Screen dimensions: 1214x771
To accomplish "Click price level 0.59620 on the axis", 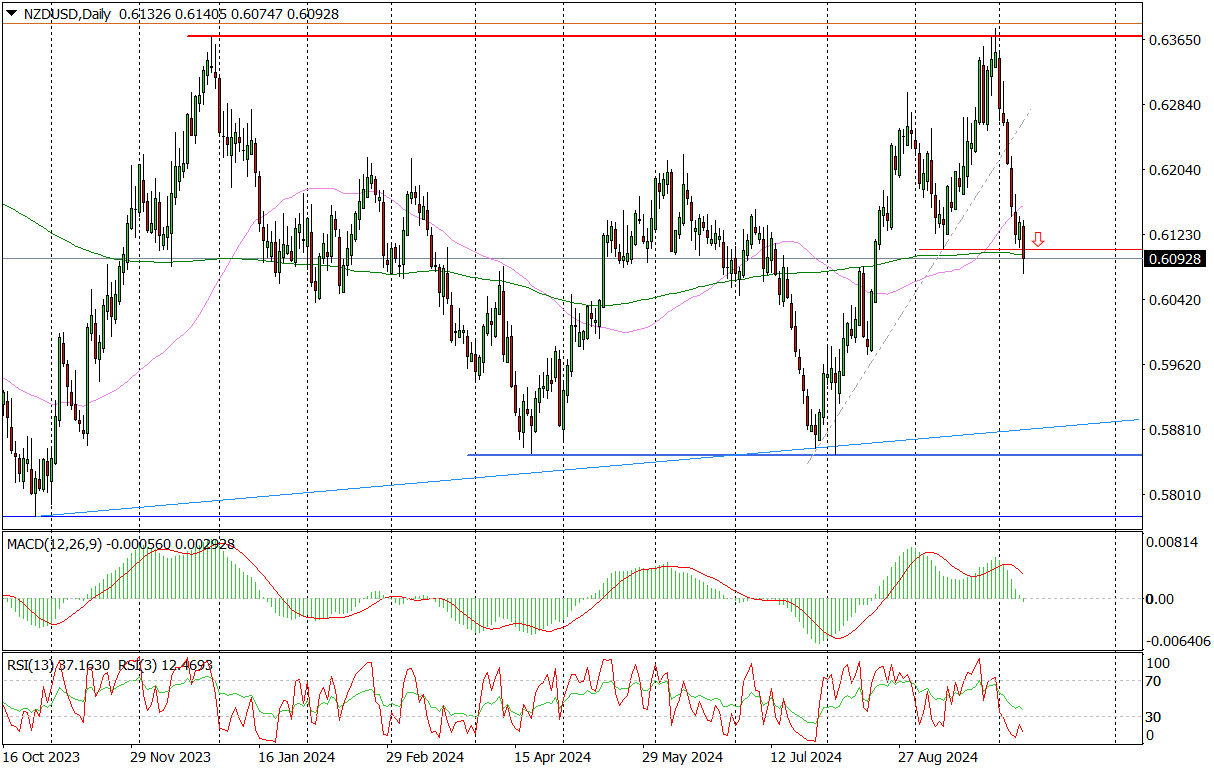I will (1175, 365).
